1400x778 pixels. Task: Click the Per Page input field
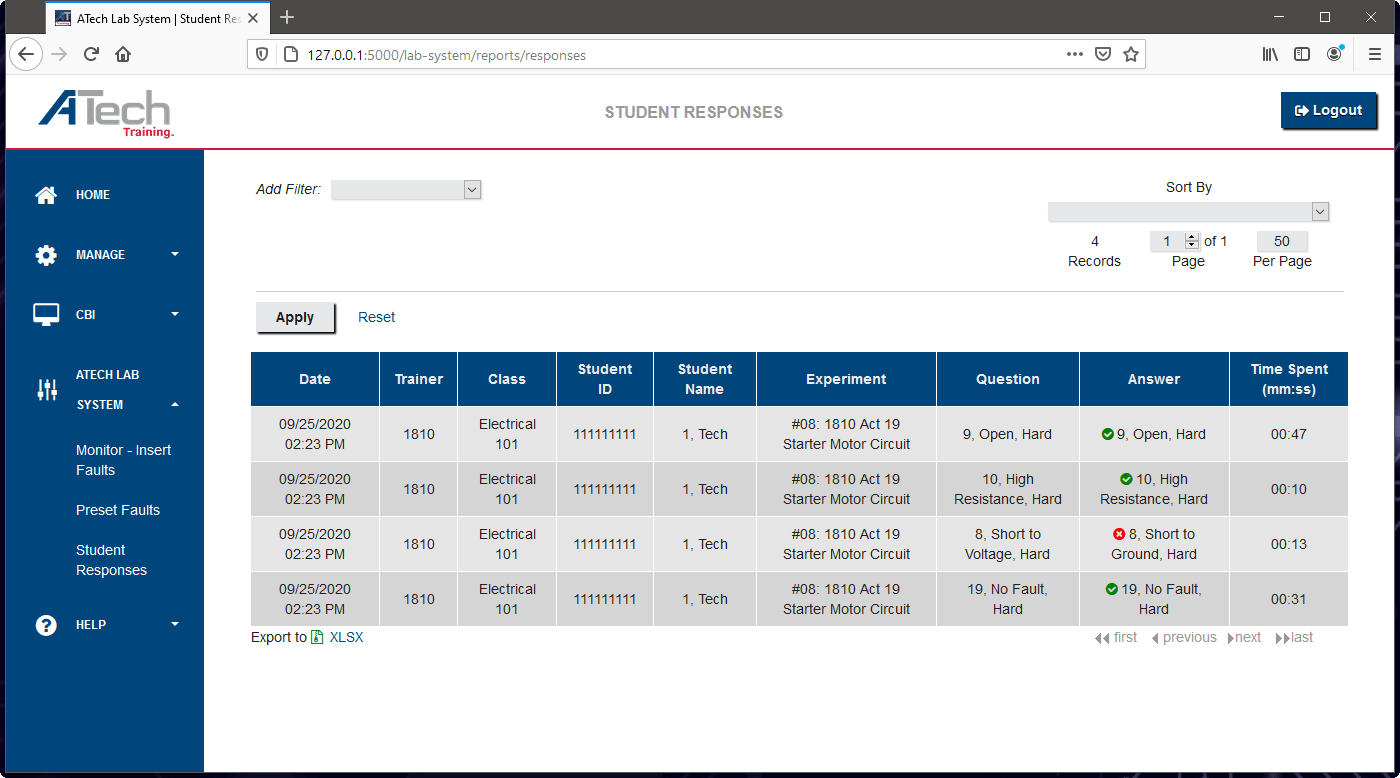pos(1282,241)
